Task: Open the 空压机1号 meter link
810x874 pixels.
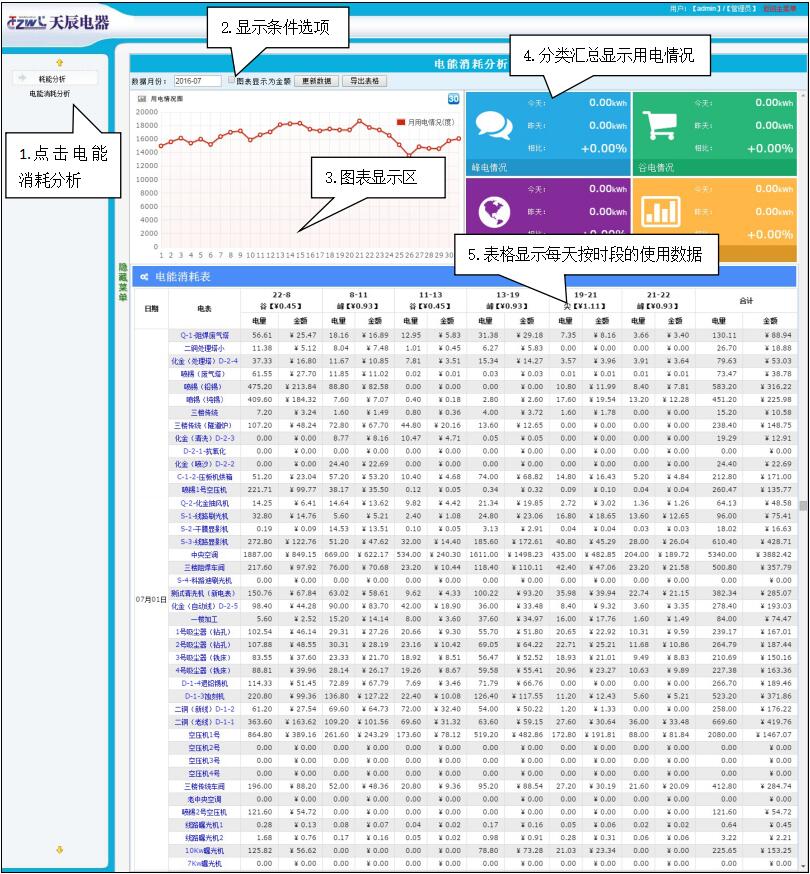Action: pyautogui.click(x=204, y=735)
